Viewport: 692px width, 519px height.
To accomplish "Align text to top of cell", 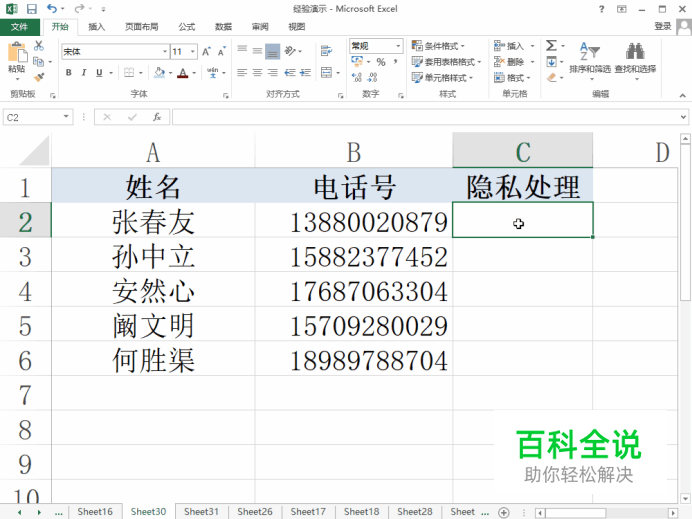I will pos(242,51).
